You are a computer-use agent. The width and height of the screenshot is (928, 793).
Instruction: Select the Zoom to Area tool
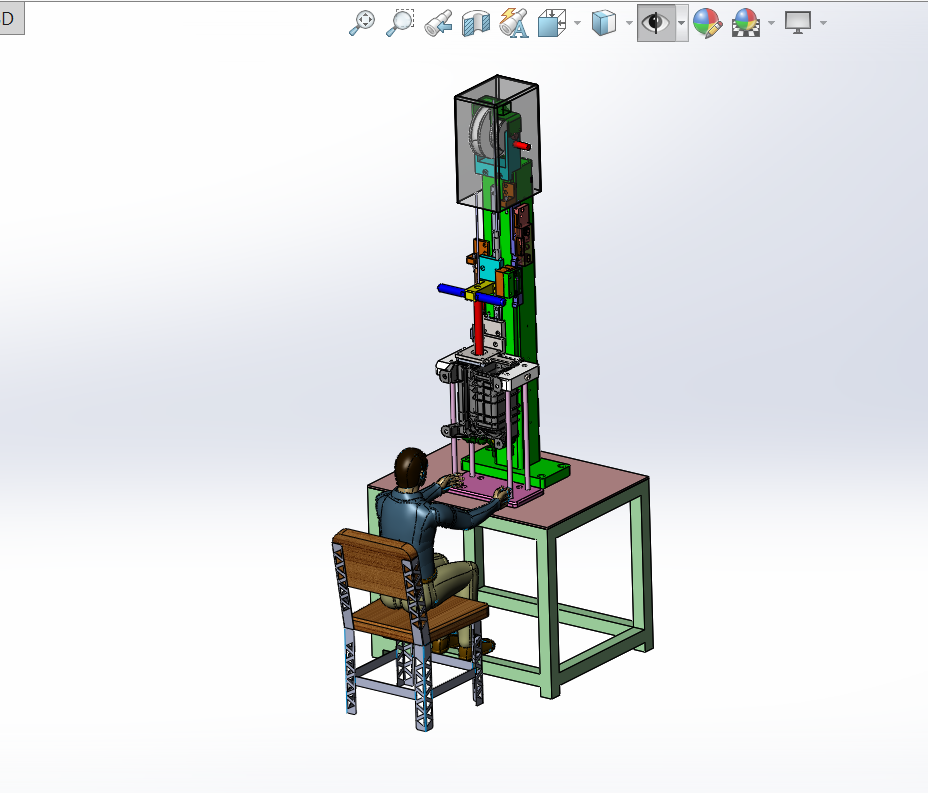pos(400,23)
